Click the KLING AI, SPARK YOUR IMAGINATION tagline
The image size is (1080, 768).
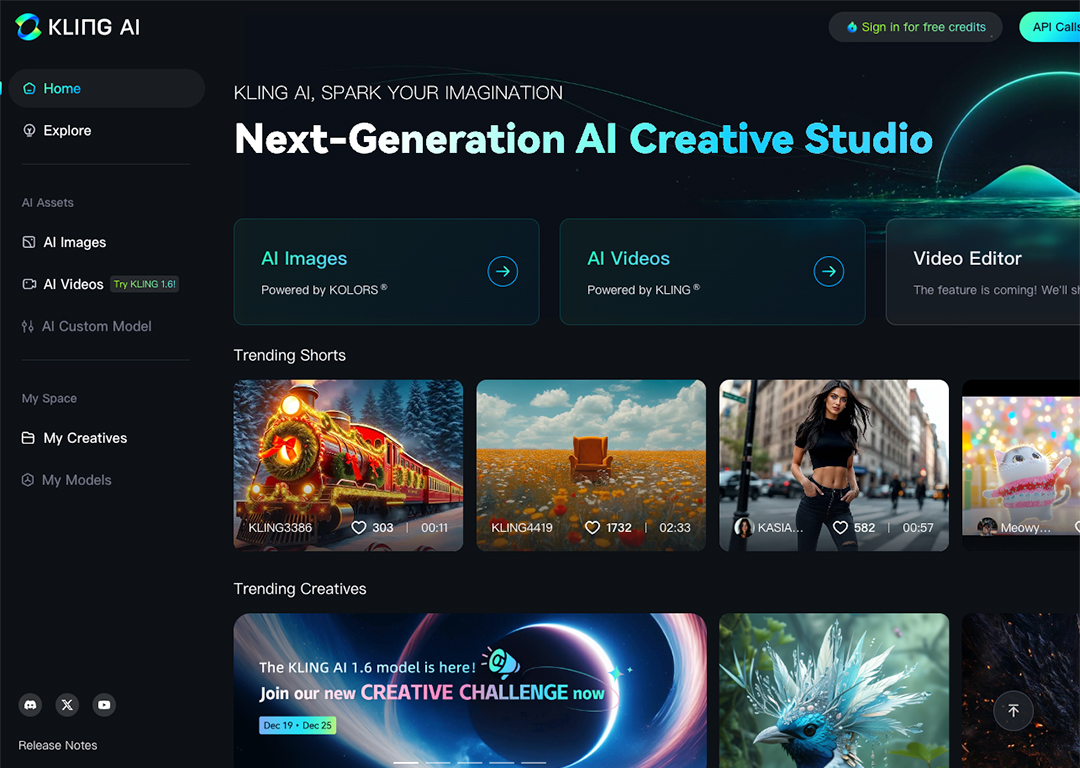coord(398,92)
